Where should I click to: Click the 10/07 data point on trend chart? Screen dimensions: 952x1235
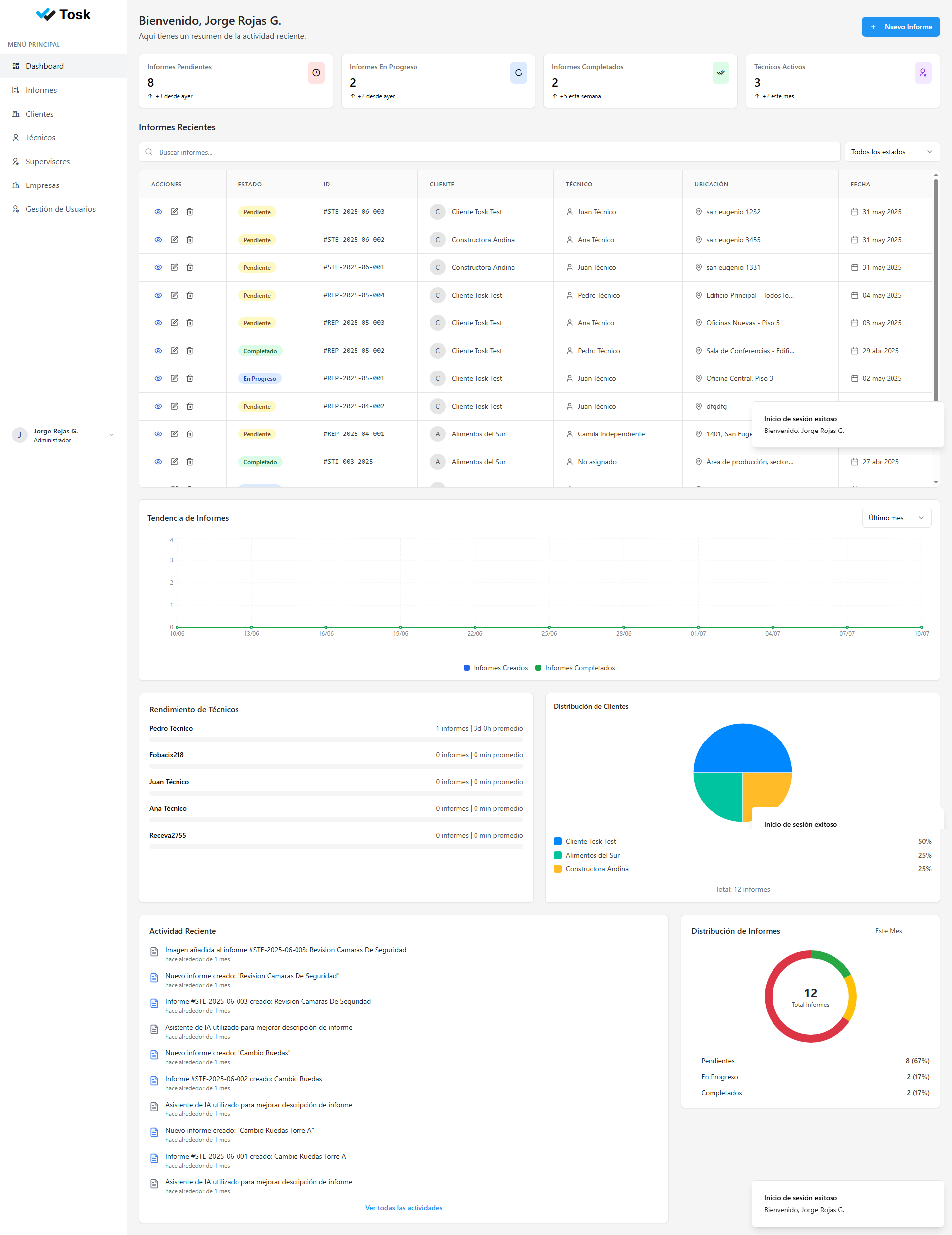coord(921,627)
